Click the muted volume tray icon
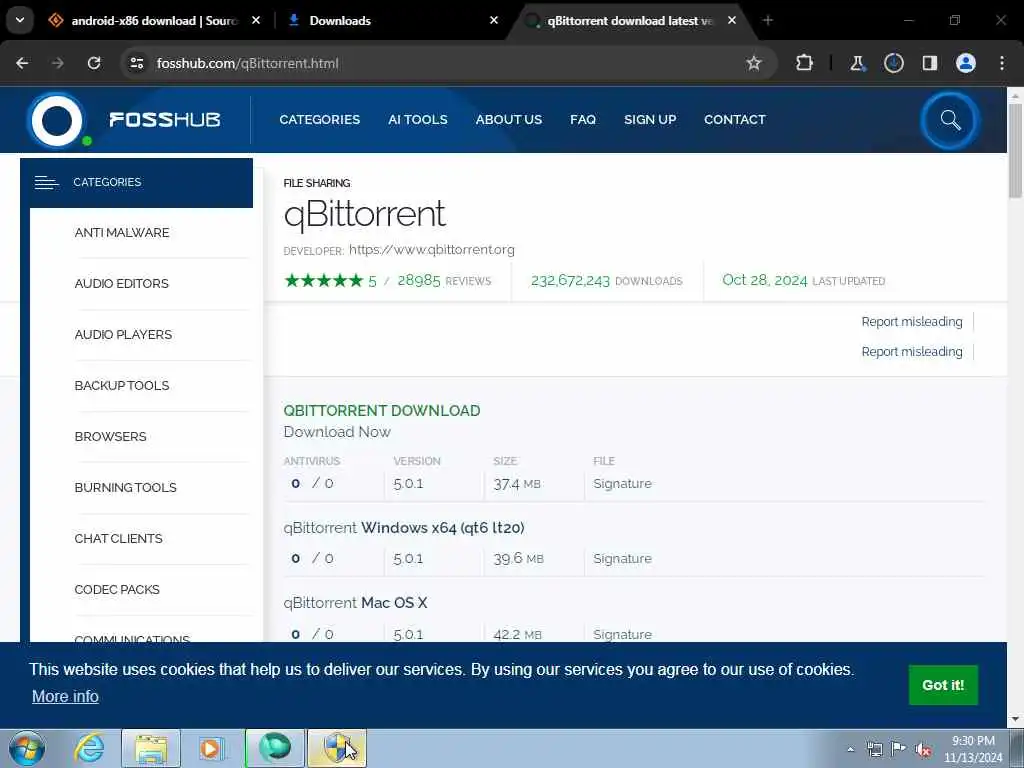Viewport: 1024px width, 768px height. (x=923, y=749)
